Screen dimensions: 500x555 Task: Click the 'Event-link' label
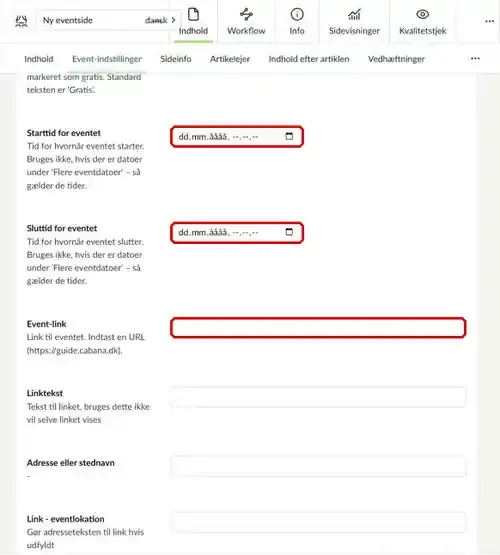pos(46,324)
